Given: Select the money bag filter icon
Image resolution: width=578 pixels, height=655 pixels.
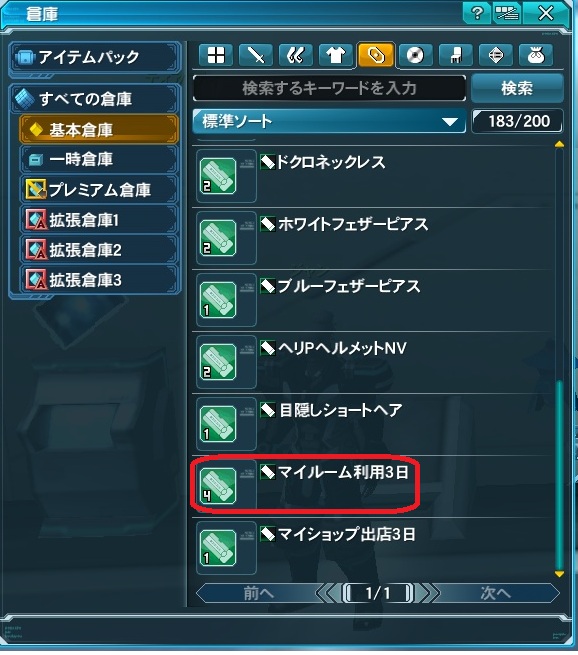Looking at the screenshot, I should 536,55.
